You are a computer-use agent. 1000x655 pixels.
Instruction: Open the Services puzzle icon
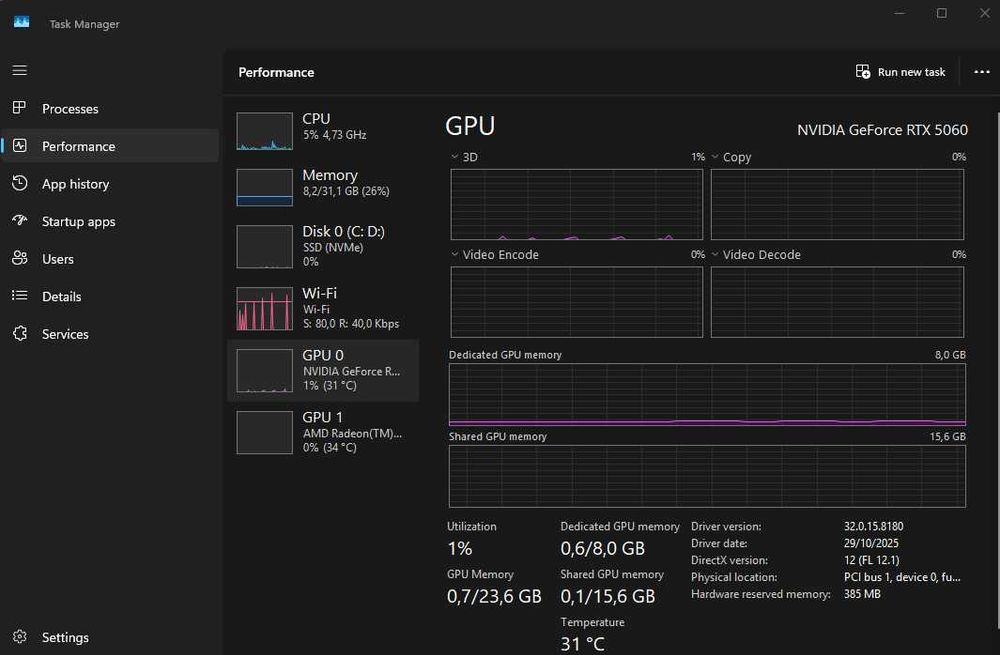tap(20, 334)
